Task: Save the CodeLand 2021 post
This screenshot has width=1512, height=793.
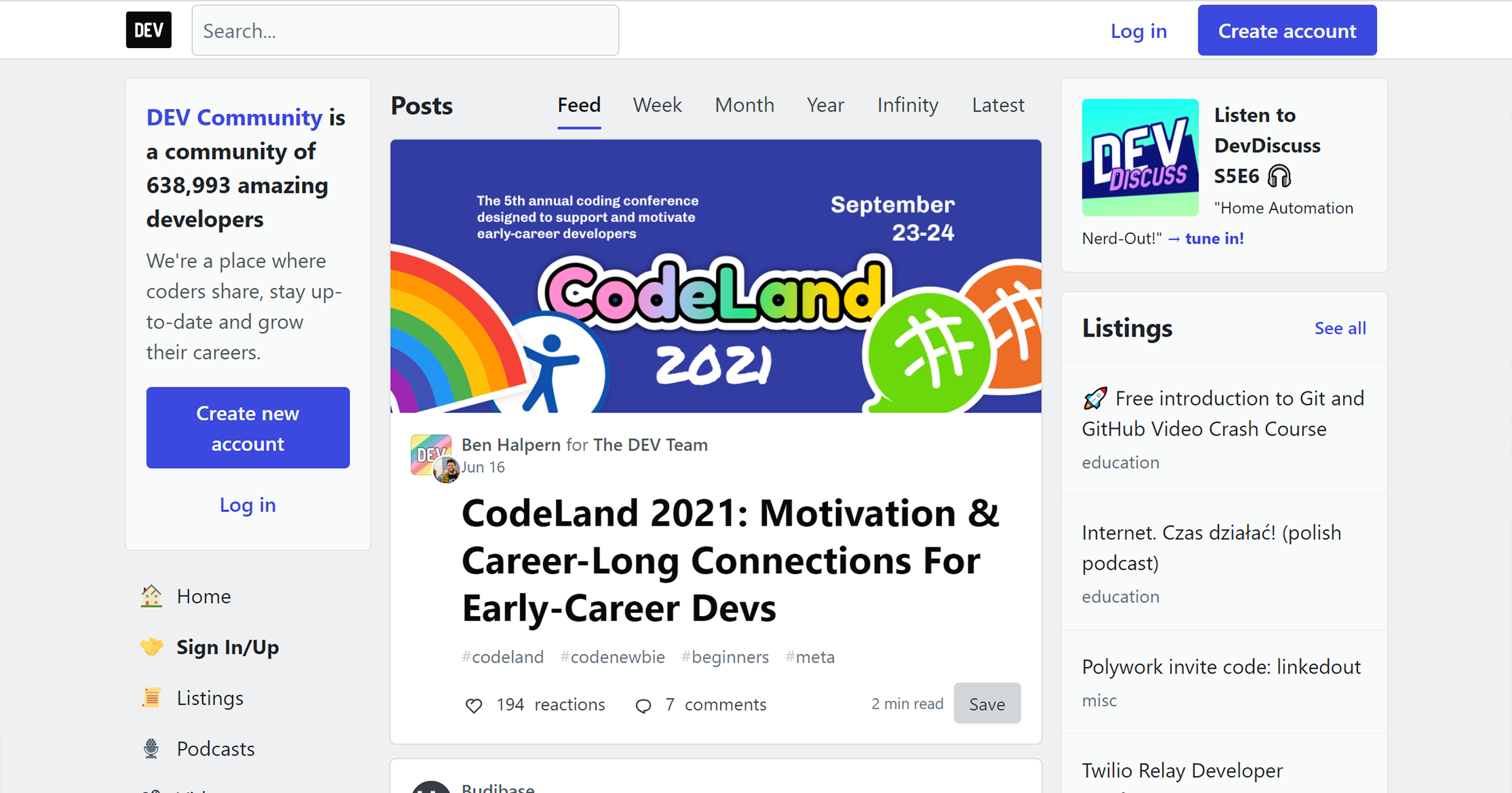Action: click(x=986, y=704)
